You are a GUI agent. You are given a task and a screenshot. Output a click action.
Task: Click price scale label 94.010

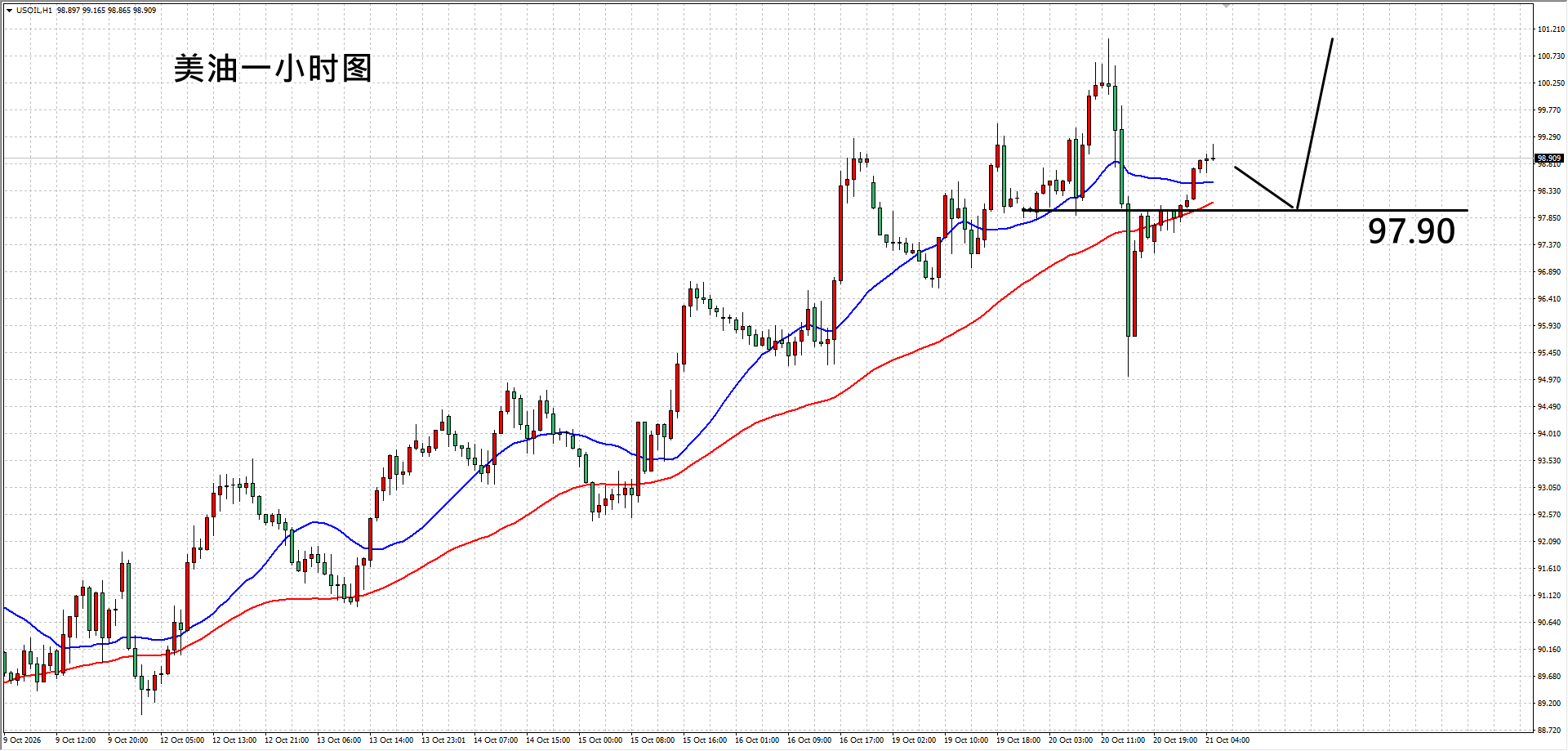pos(1549,434)
